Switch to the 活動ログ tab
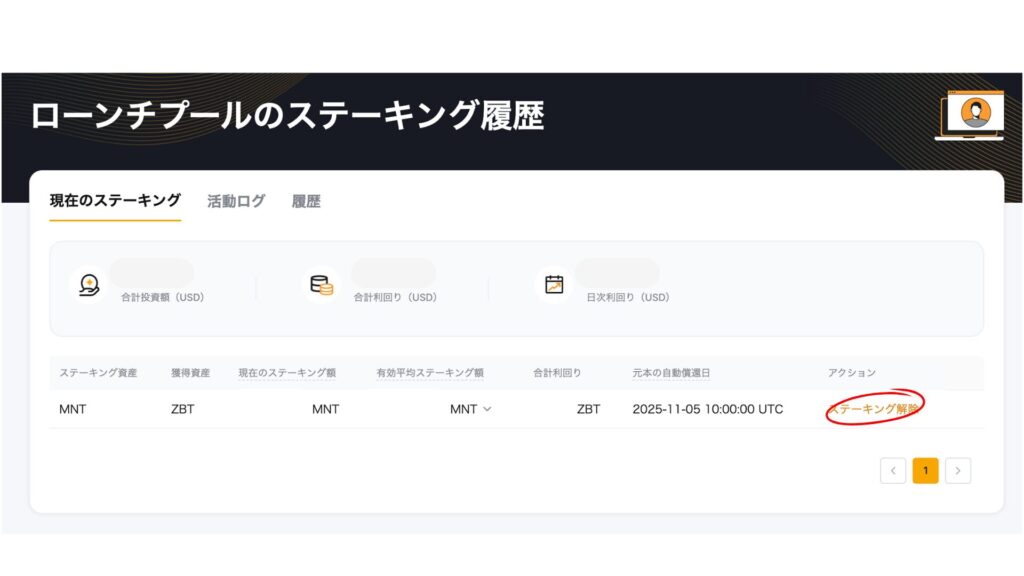The height and width of the screenshot is (576, 1024). [x=236, y=201]
